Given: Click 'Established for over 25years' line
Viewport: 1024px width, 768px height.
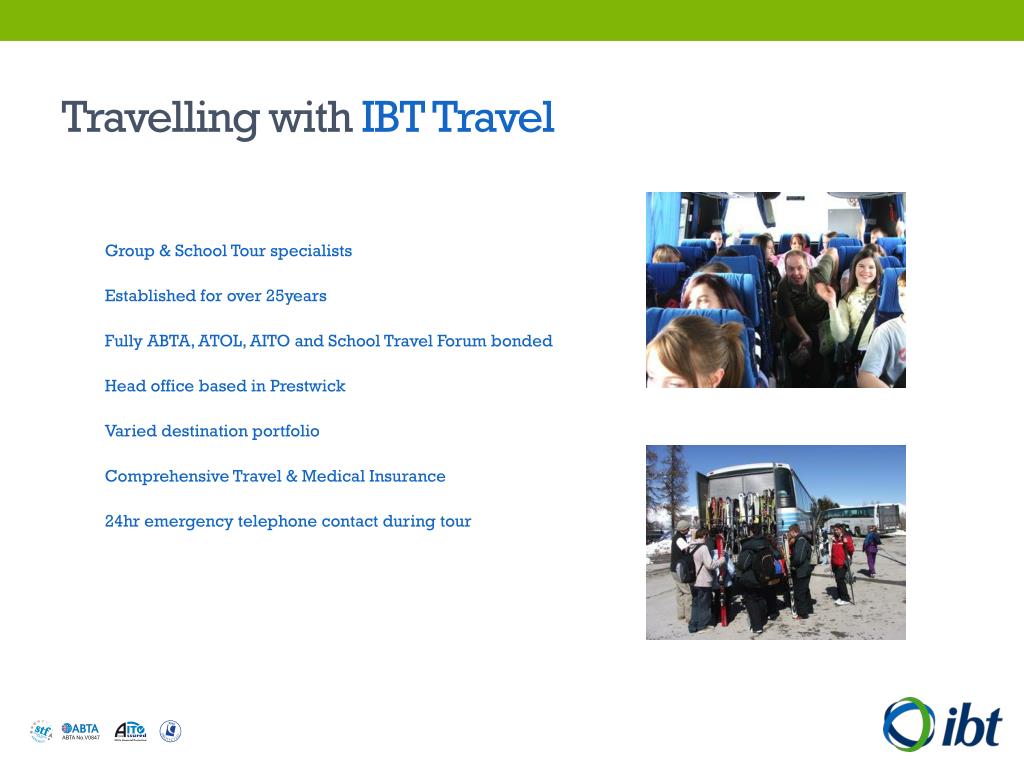Looking at the screenshot, I should [216, 296].
